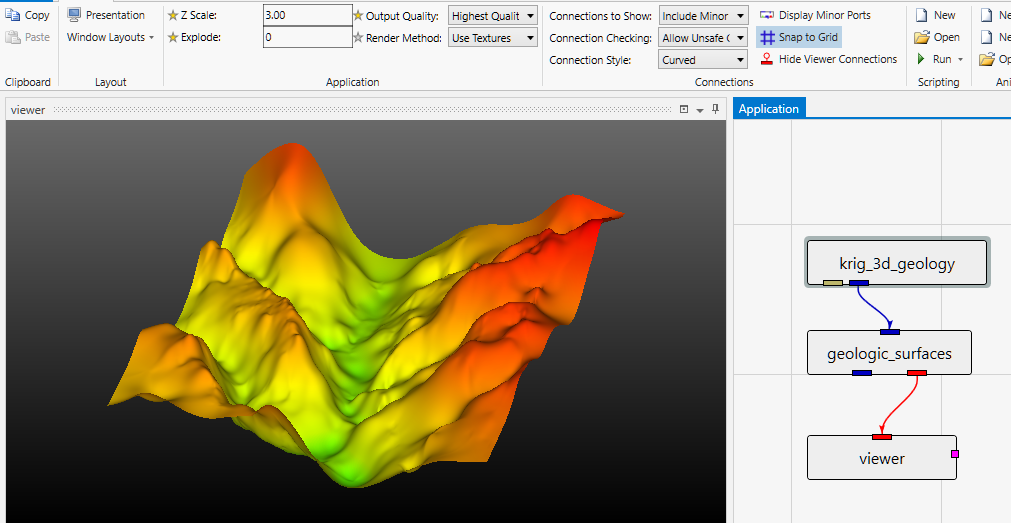Toggle Hide Viewer Connections

coord(827,59)
